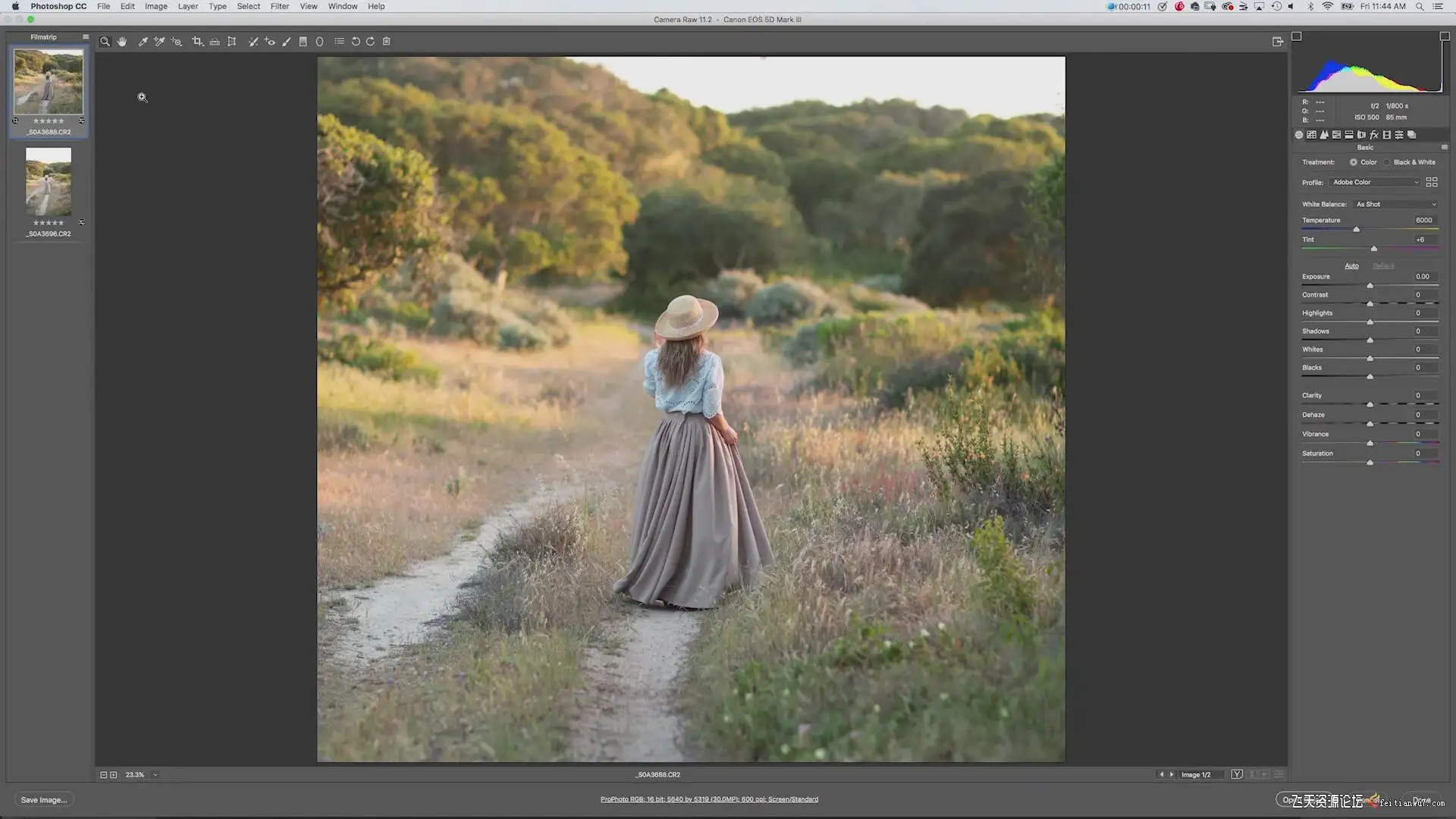1456x819 pixels.
Task: Click the Temperature slider handle
Action: [x=1357, y=229]
